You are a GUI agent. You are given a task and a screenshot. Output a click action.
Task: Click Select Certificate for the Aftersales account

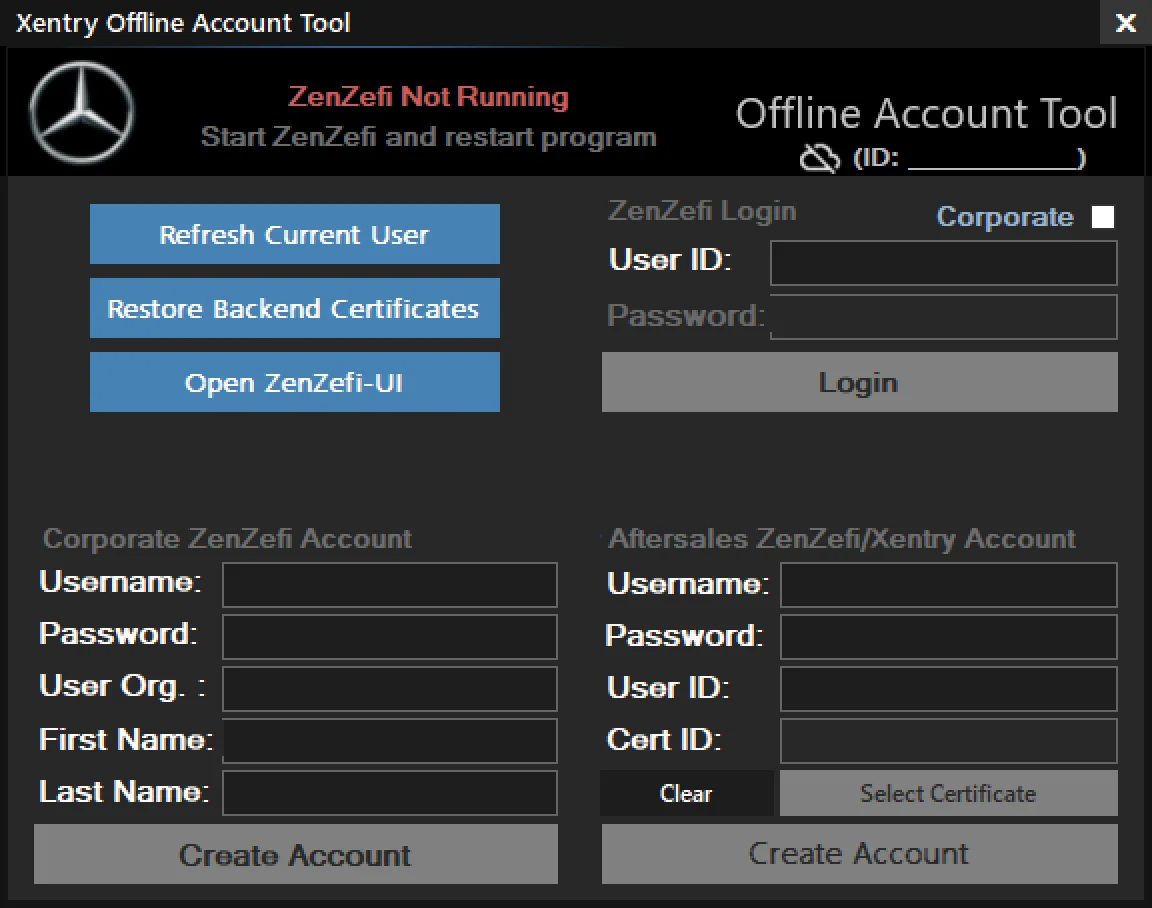tap(947, 793)
